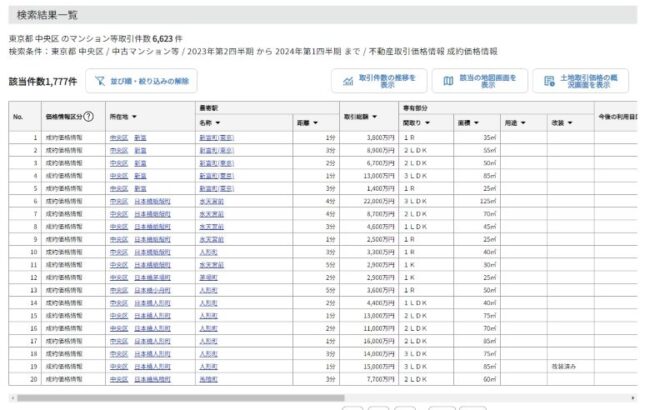Viewport: 650px width, 410px height.
Task: Select the 125㎡ area cell
Action: [477, 201]
